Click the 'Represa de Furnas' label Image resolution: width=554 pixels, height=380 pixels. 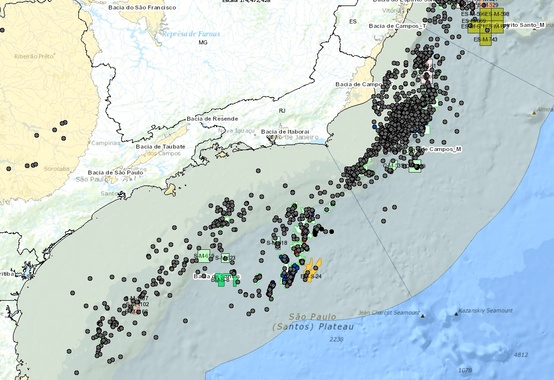tap(191, 34)
